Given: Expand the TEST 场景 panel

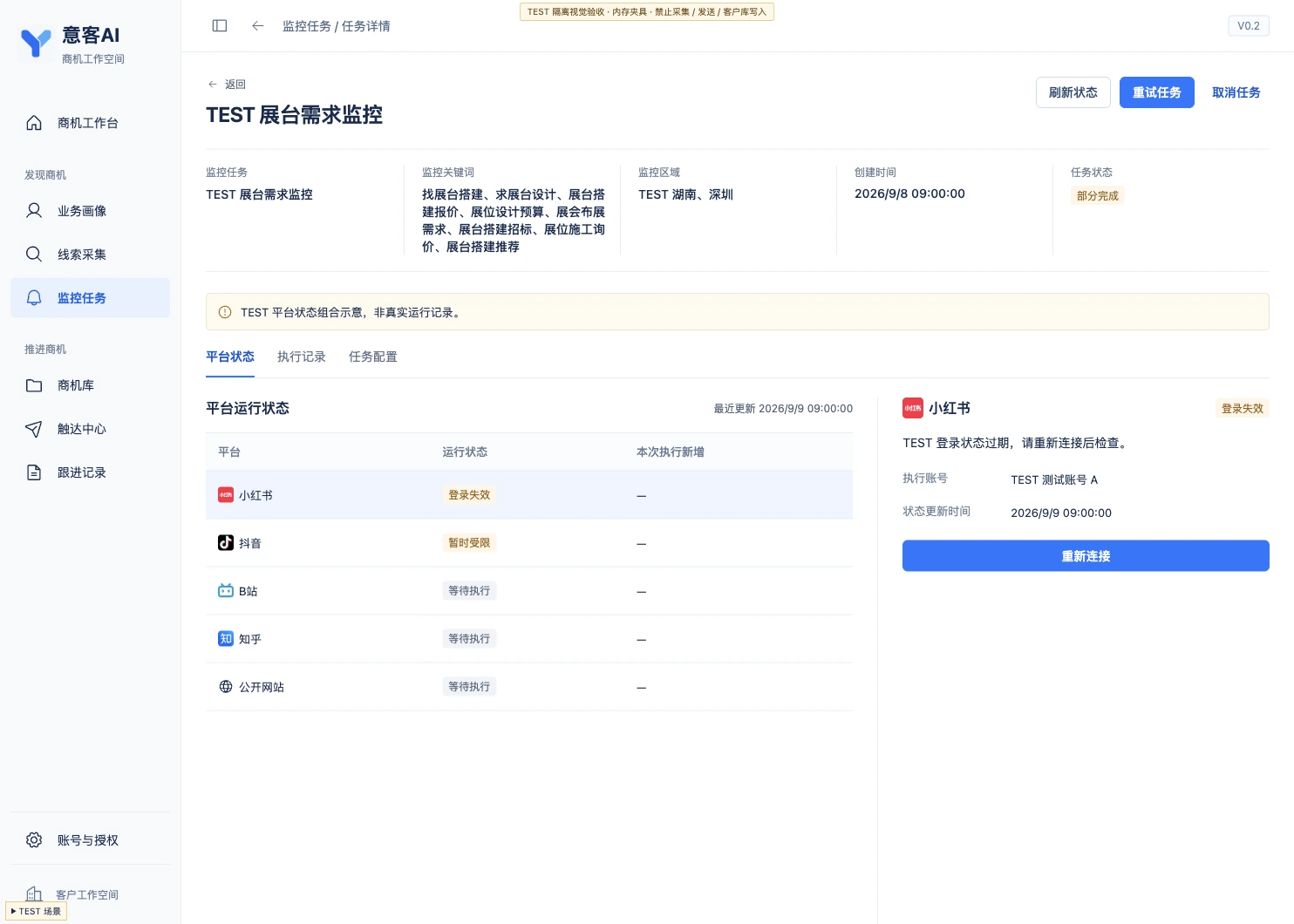Looking at the screenshot, I should pyautogui.click(x=36, y=912).
